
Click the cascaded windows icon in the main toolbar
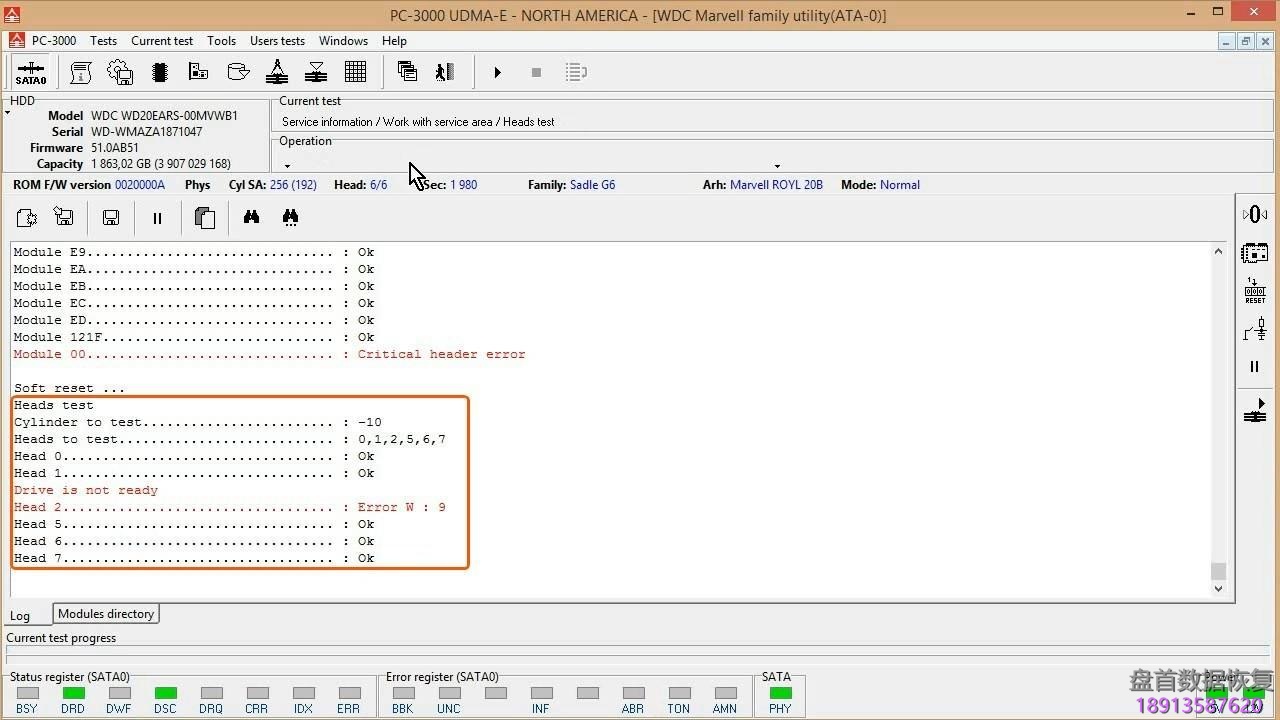(x=407, y=72)
